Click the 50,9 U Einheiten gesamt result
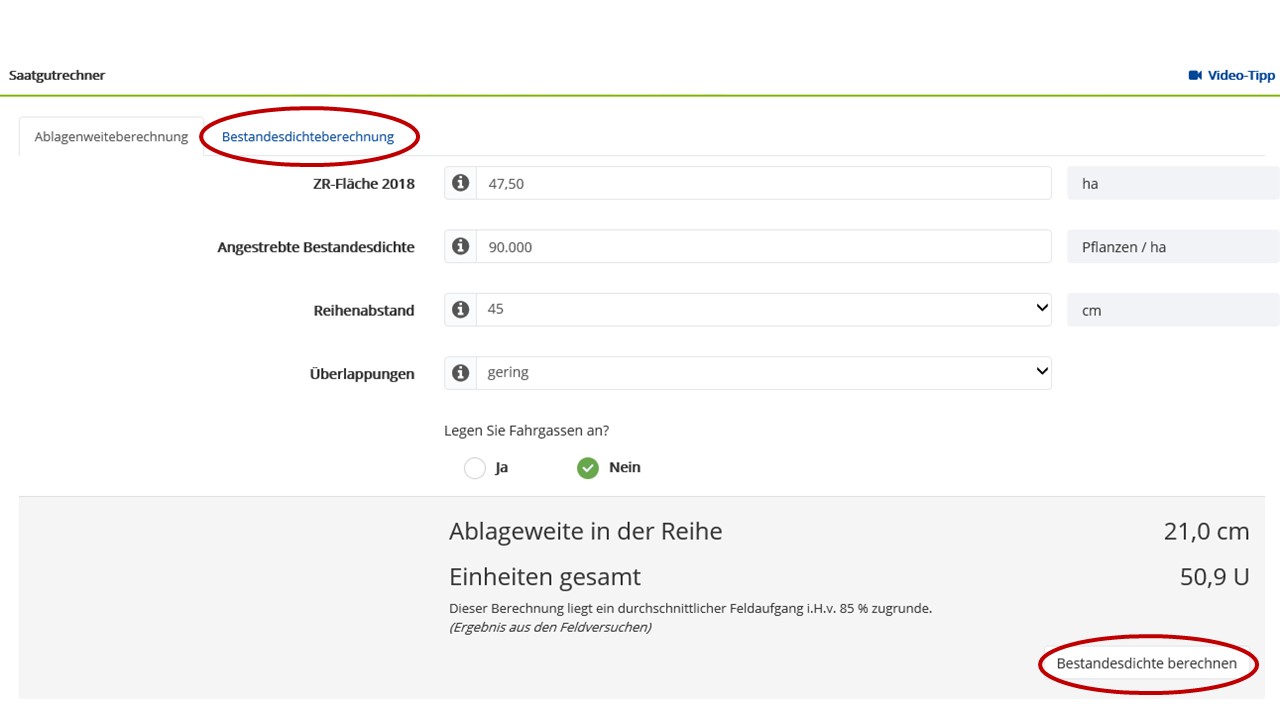The width and height of the screenshot is (1280, 720). (x=1214, y=577)
